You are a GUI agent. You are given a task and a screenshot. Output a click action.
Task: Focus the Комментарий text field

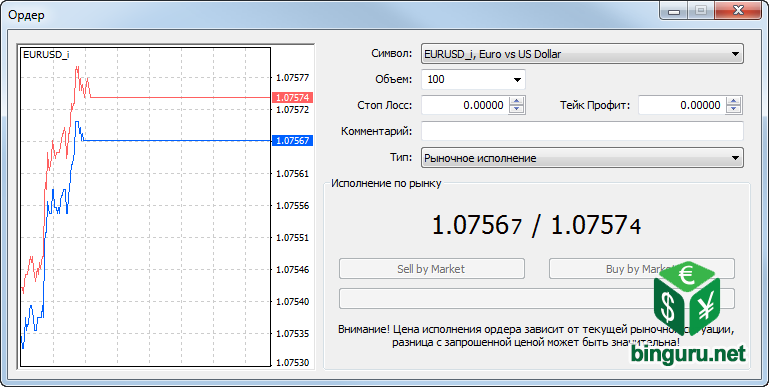click(582, 131)
